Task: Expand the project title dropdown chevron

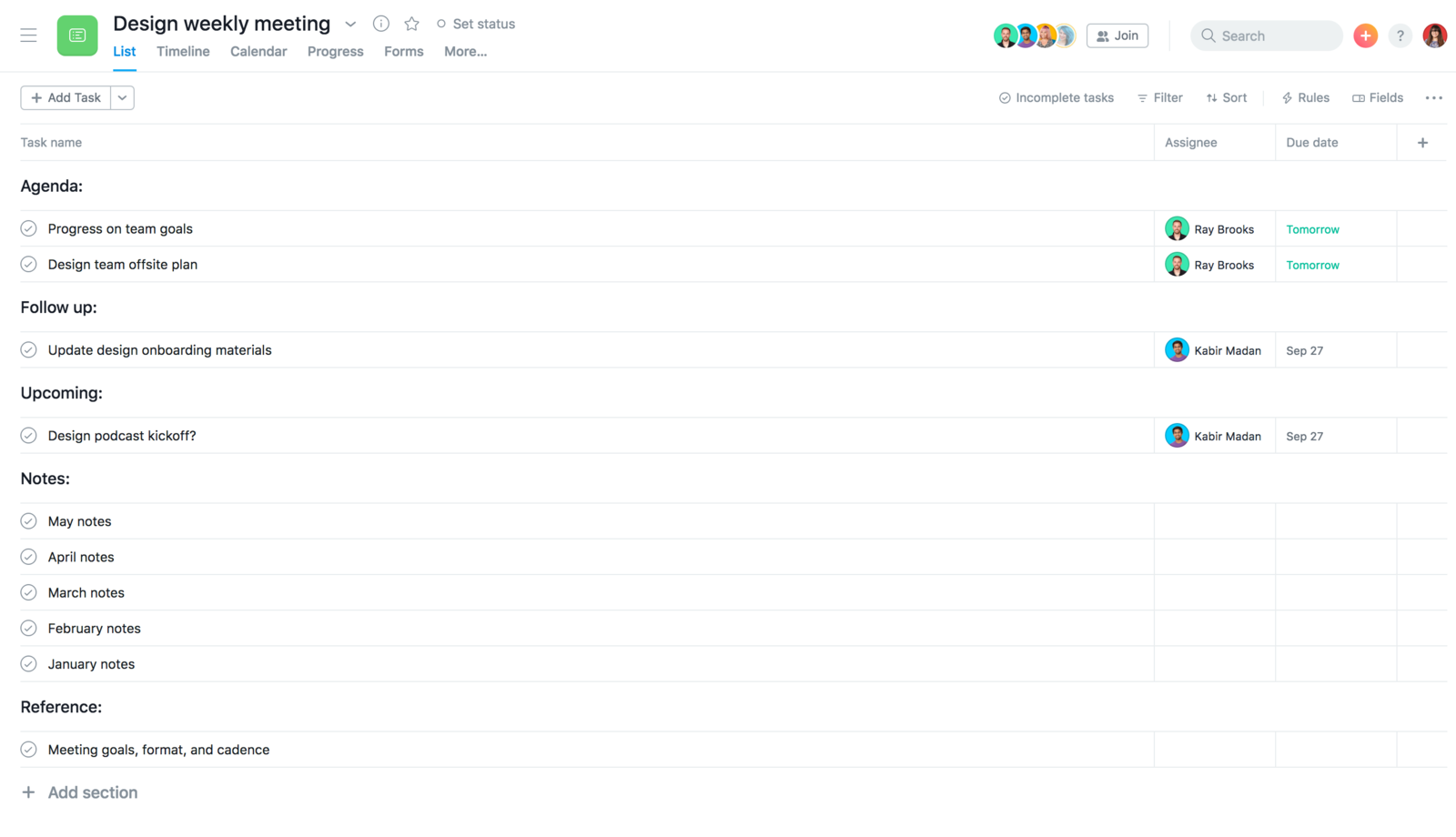Action: [x=350, y=25]
